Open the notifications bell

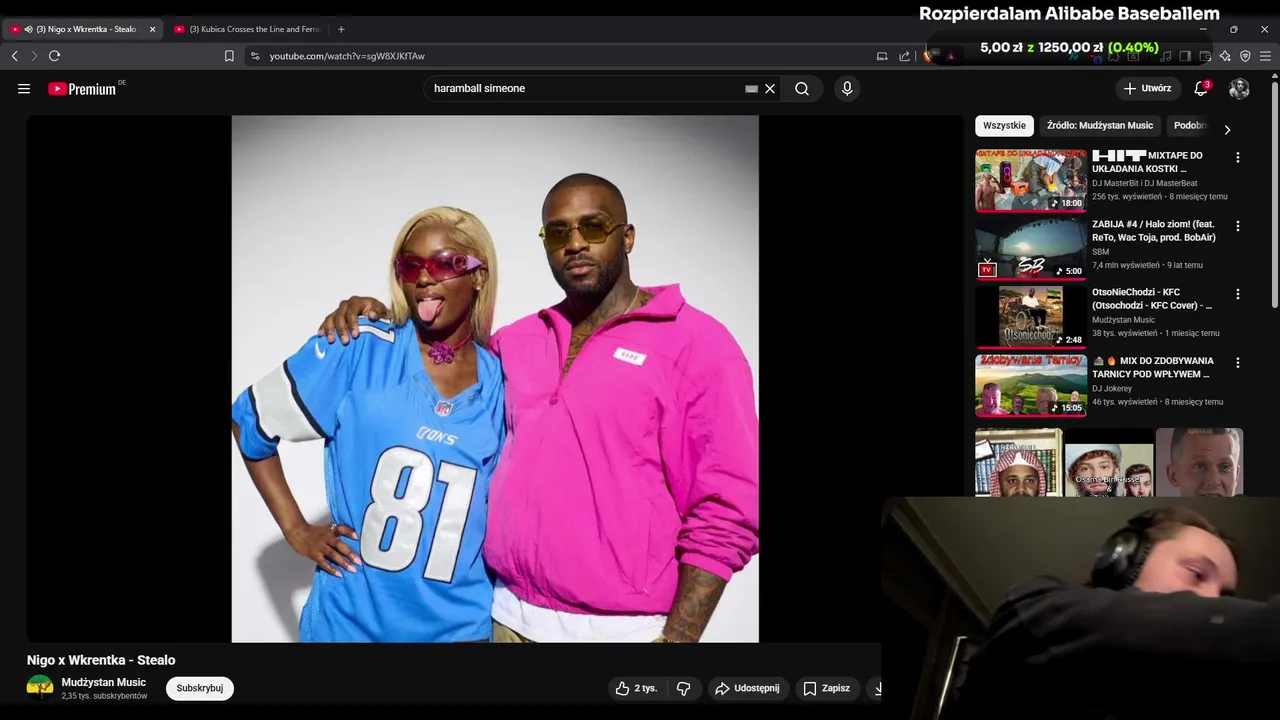point(1201,88)
